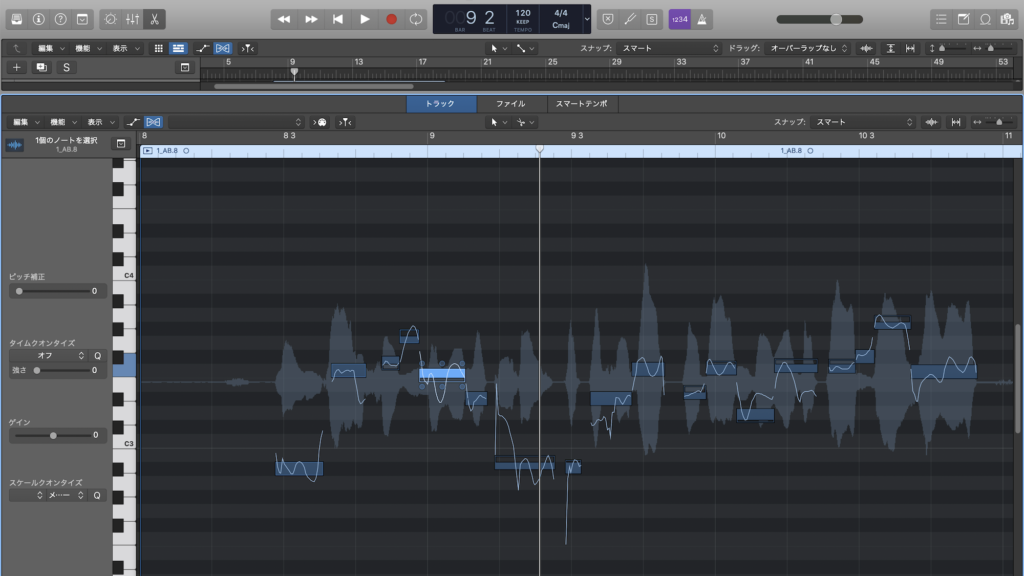Open the tracks area 機能 menu
This screenshot has width=1024, height=576.
pyautogui.click(x=88, y=48)
